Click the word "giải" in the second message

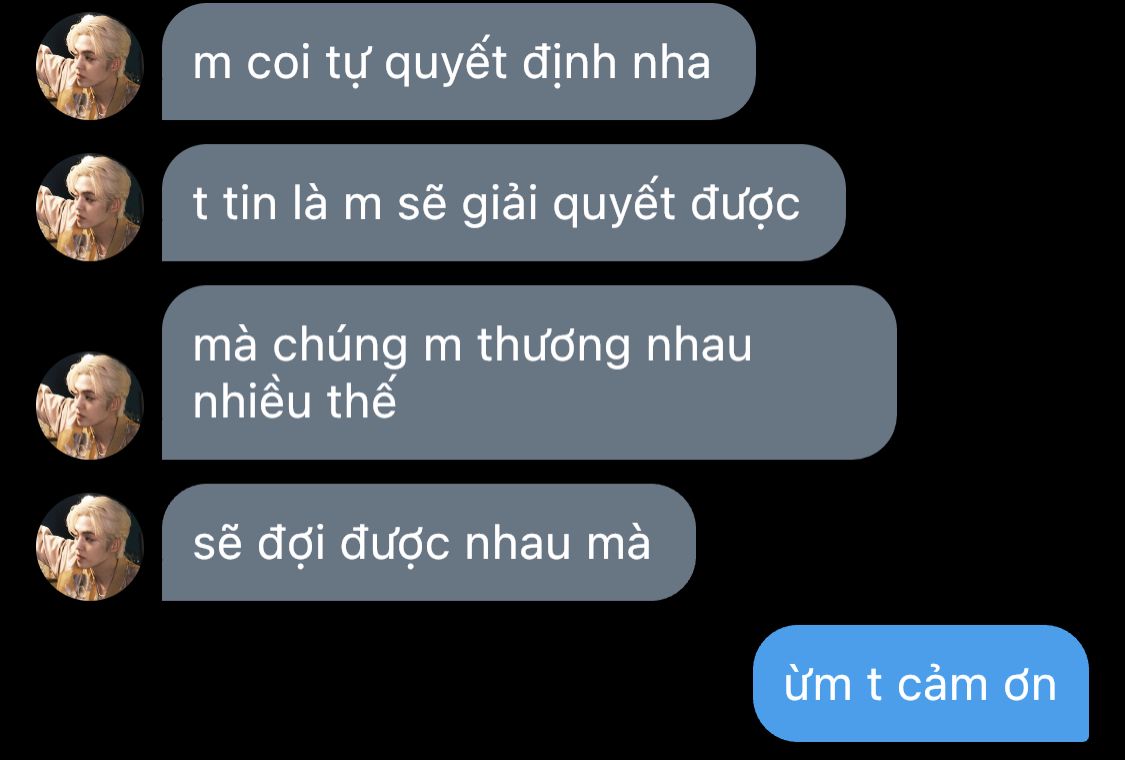(499, 204)
